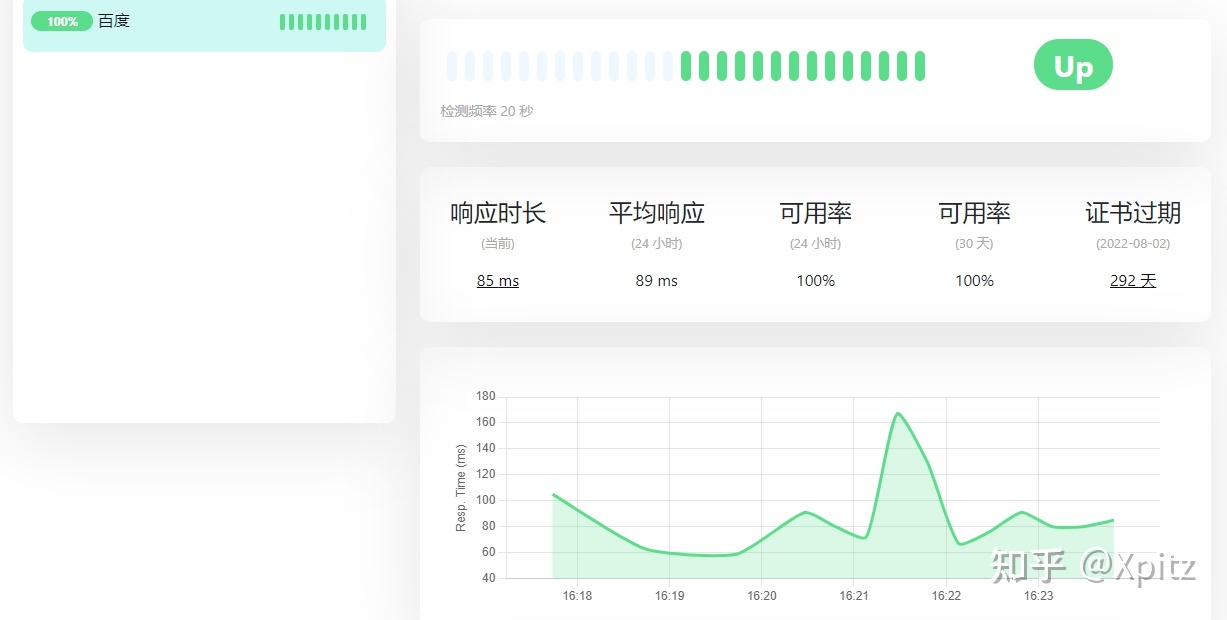Click the 100% uptime badge for 百度
The width and height of the screenshot is (1227, 620).
(x=62, y=21)
